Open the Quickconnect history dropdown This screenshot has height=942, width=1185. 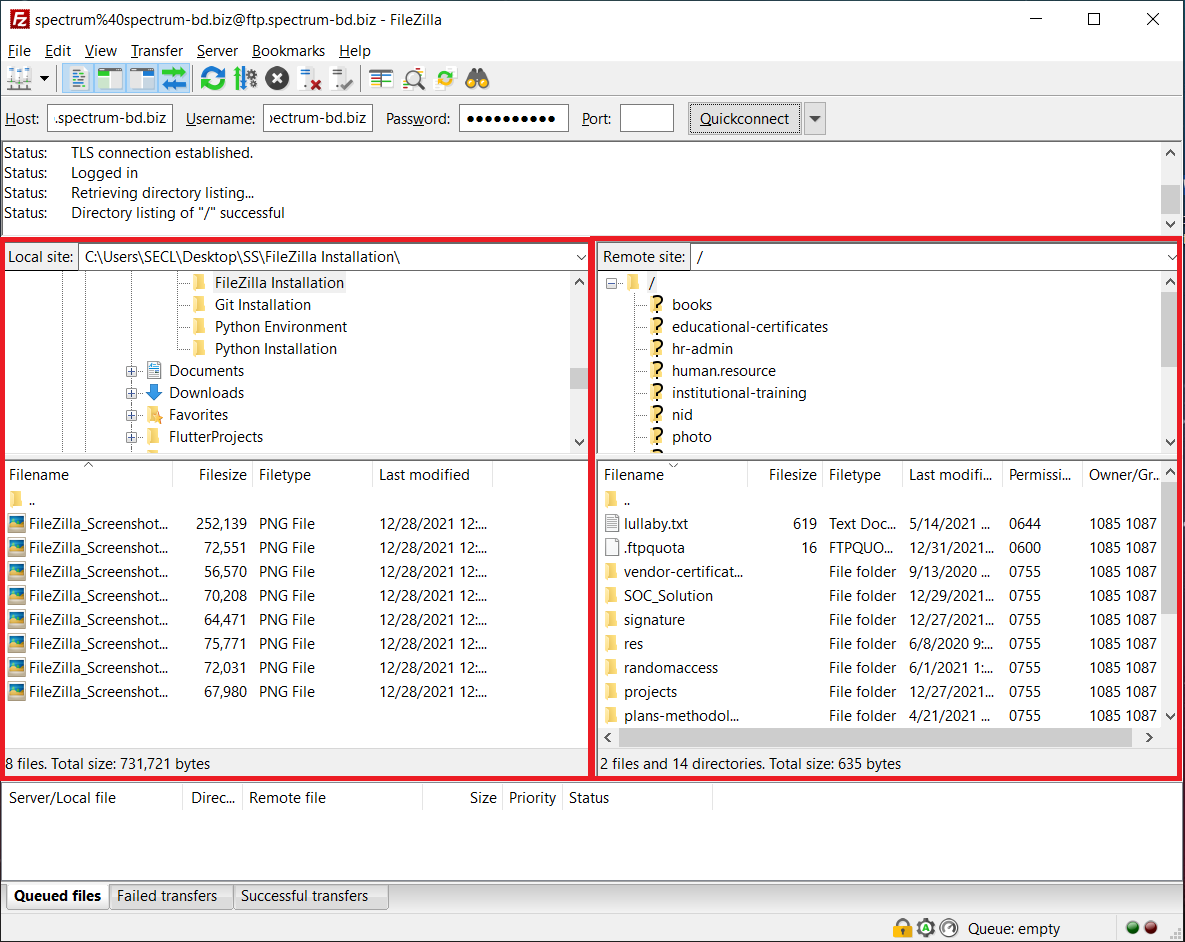coord(814,119)
